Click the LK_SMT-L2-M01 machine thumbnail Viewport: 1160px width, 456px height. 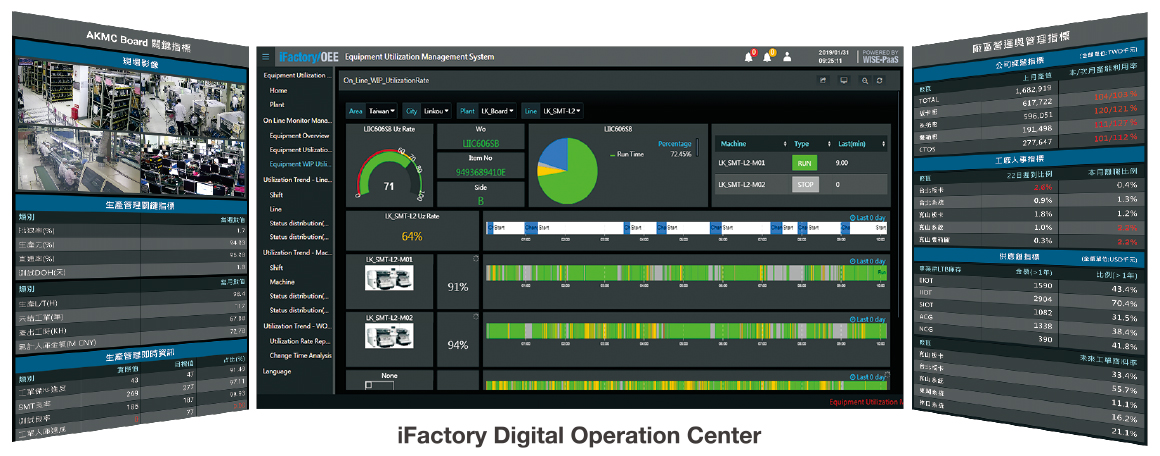pos(389,277)
